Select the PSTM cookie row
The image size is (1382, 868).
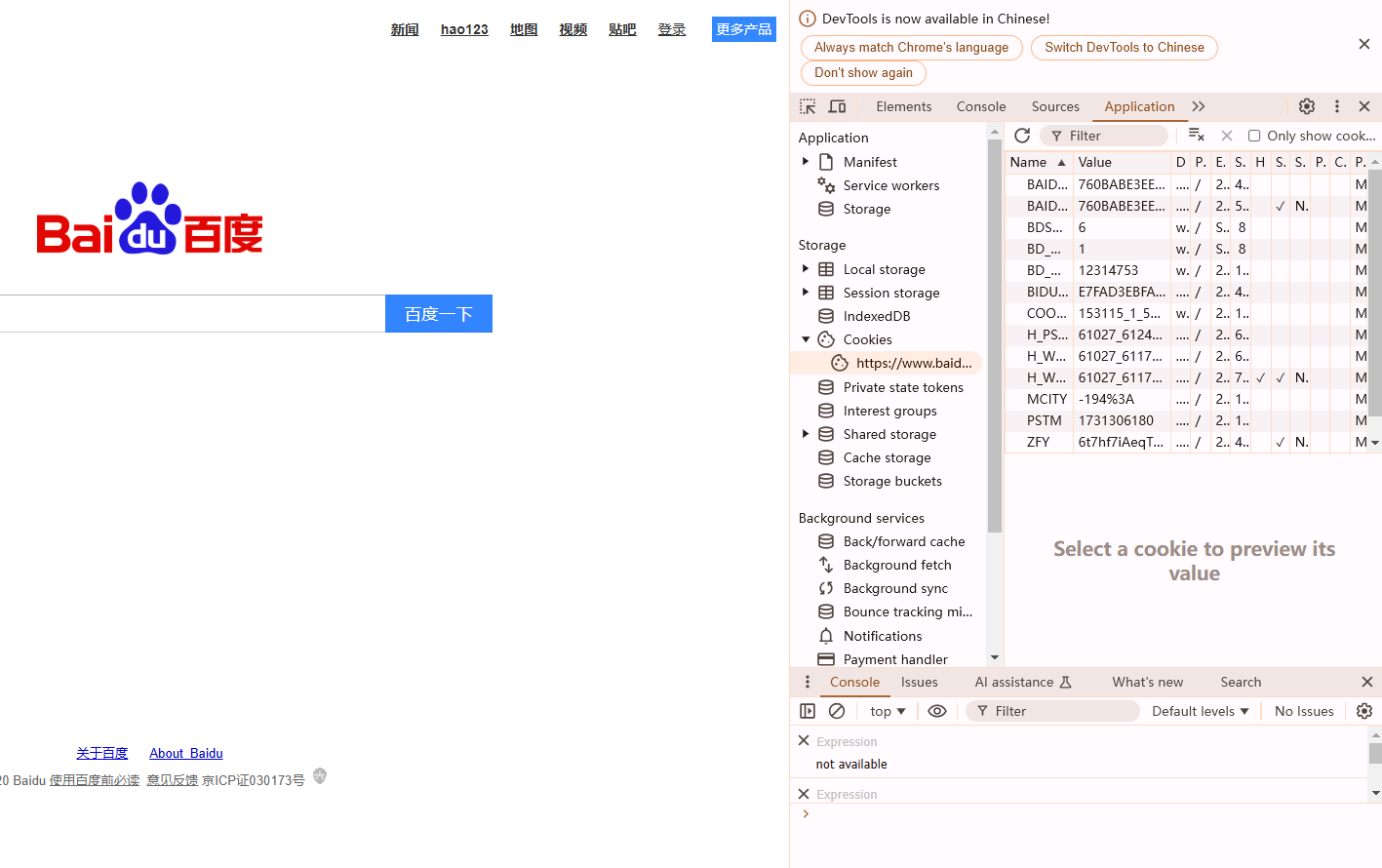1187,420
